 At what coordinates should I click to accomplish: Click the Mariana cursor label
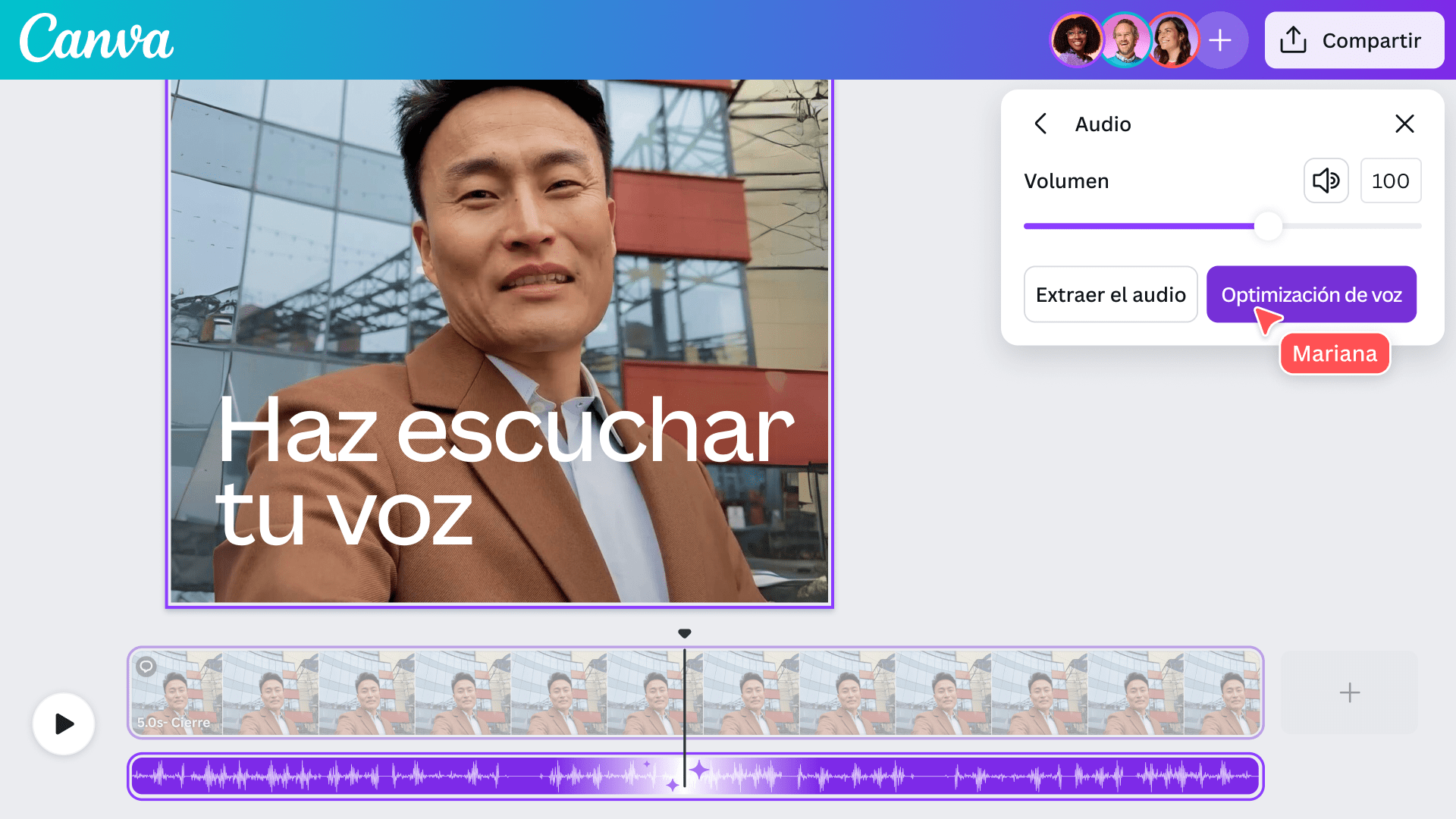click(1334, 353)
